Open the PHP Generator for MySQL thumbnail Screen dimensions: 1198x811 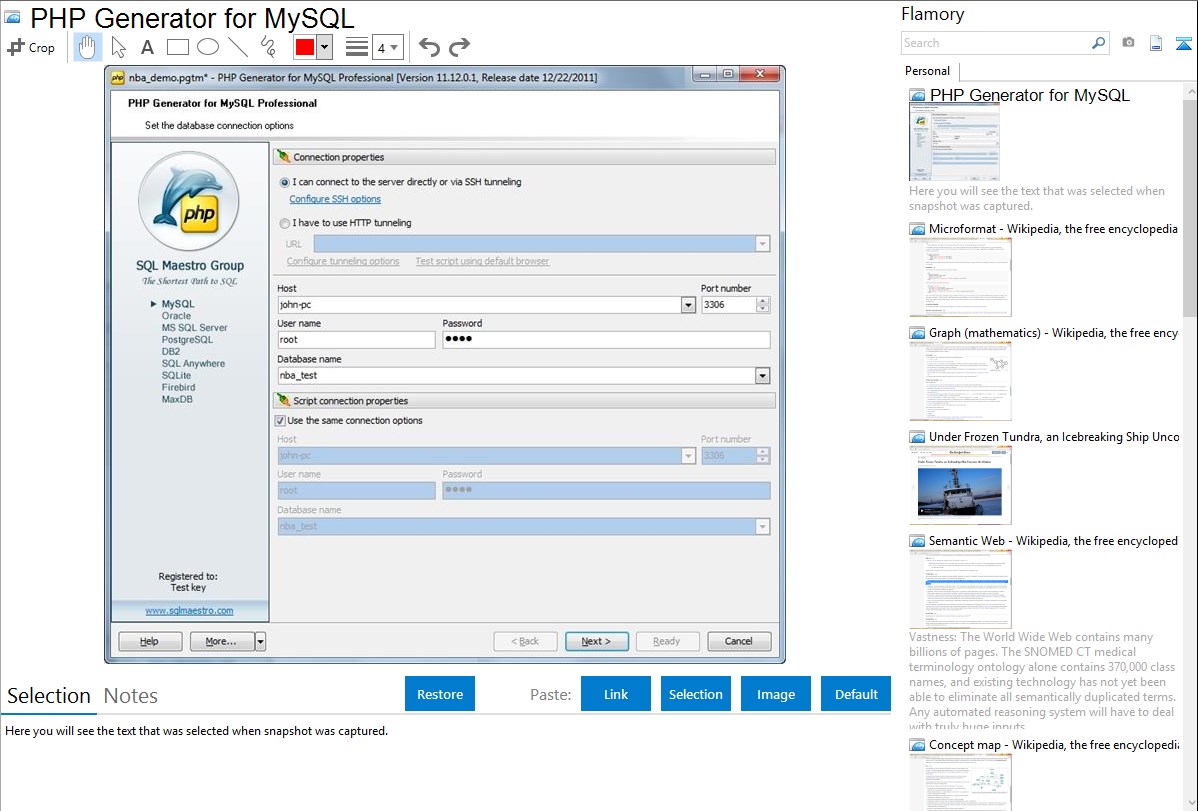(x=954, y=142)
